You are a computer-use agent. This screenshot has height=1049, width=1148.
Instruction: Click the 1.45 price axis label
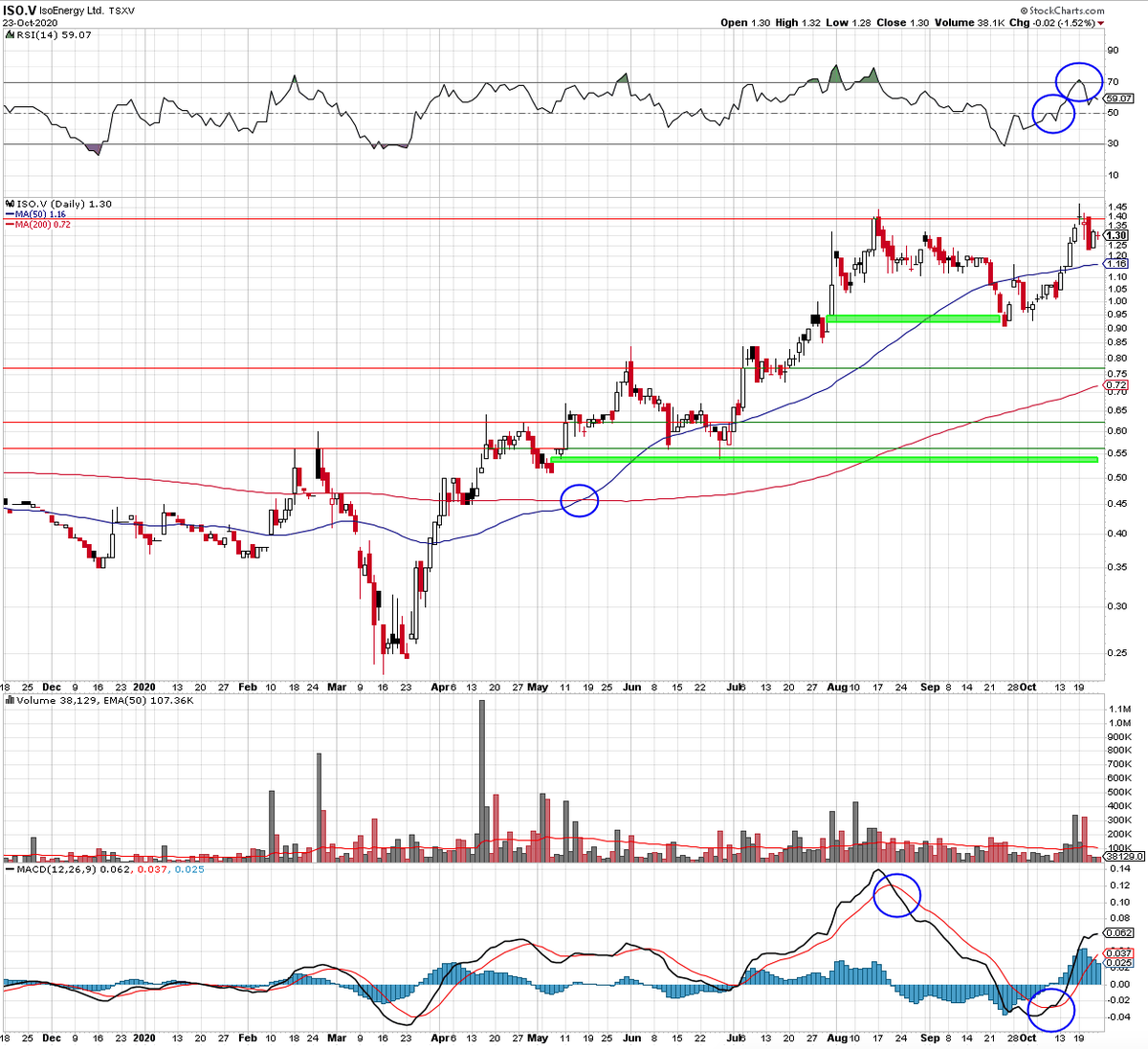click(x=1116, y=207)
